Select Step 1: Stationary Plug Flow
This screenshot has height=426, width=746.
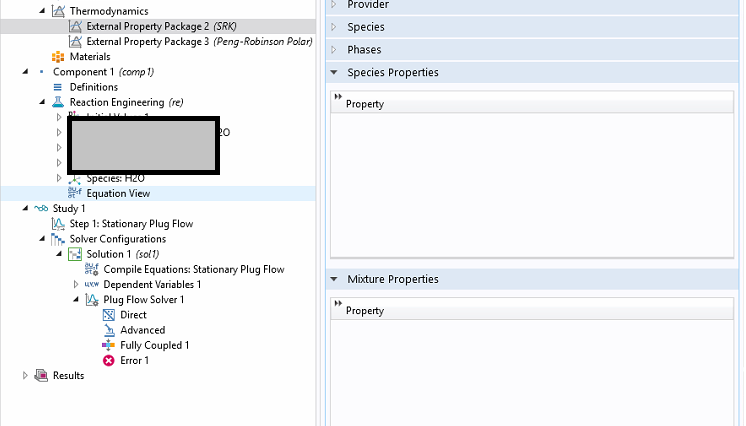tap(131, 224)
